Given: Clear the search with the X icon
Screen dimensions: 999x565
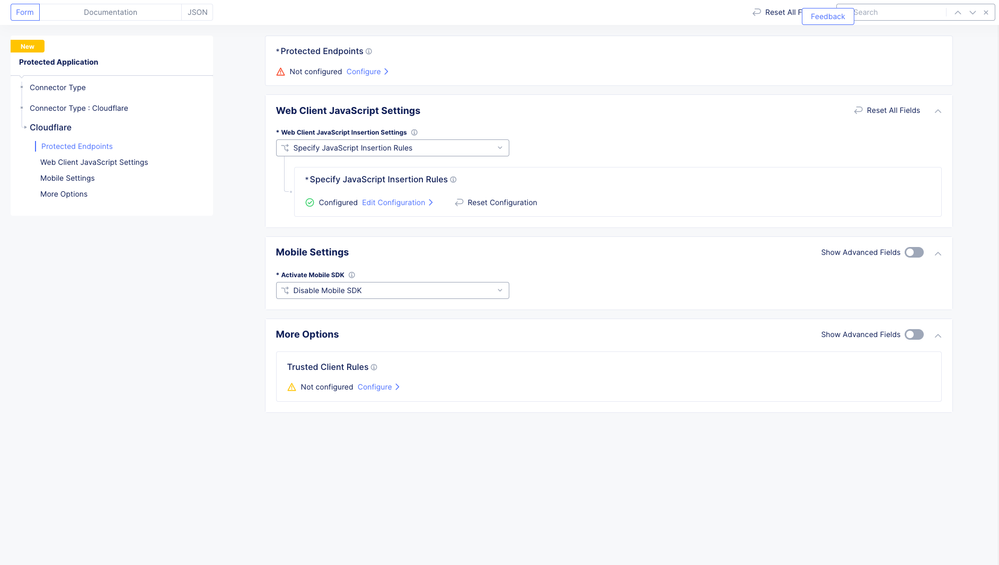Looking at the screenshot, I should point(986,13).
